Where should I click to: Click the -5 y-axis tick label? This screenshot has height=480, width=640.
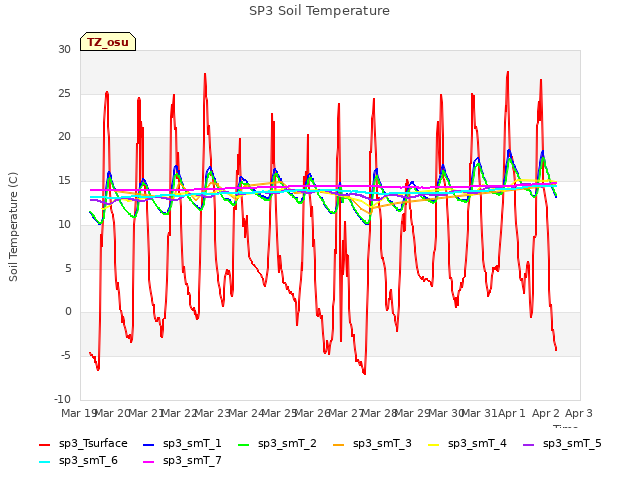66,356
